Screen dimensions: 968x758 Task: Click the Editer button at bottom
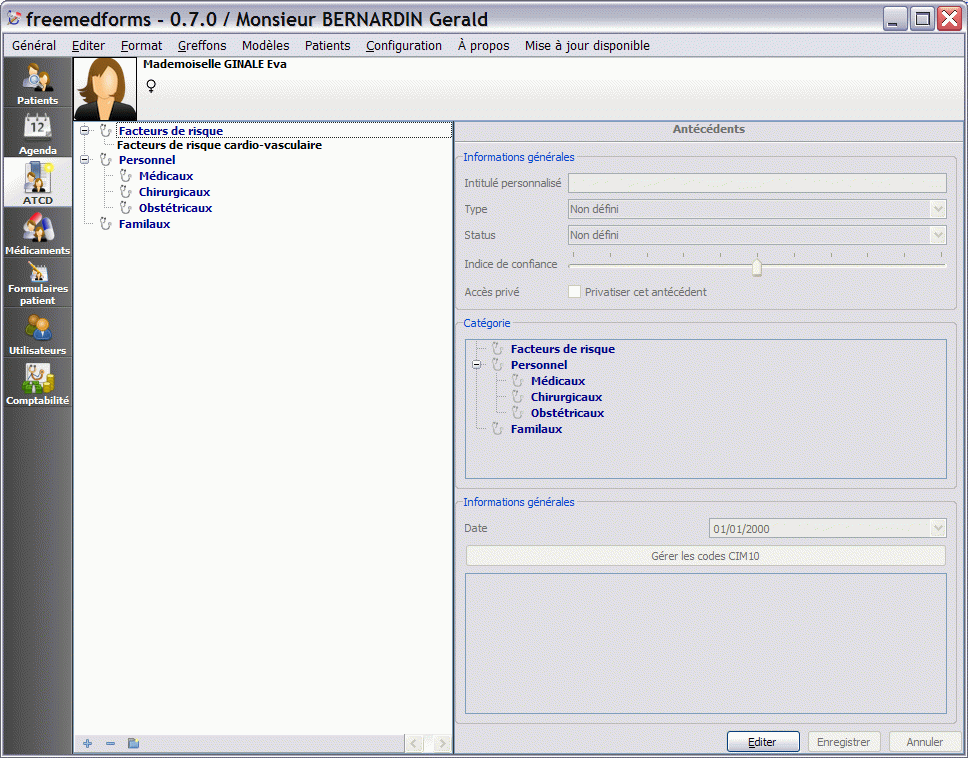coord(763,742)
